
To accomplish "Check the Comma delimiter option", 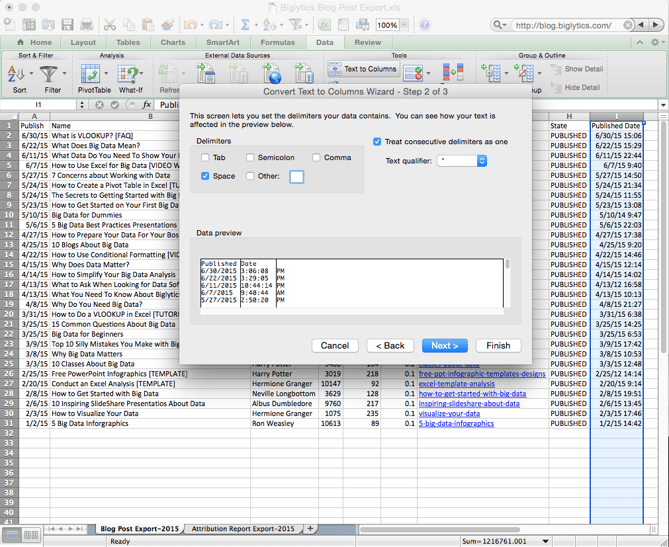I will point(316,158).
